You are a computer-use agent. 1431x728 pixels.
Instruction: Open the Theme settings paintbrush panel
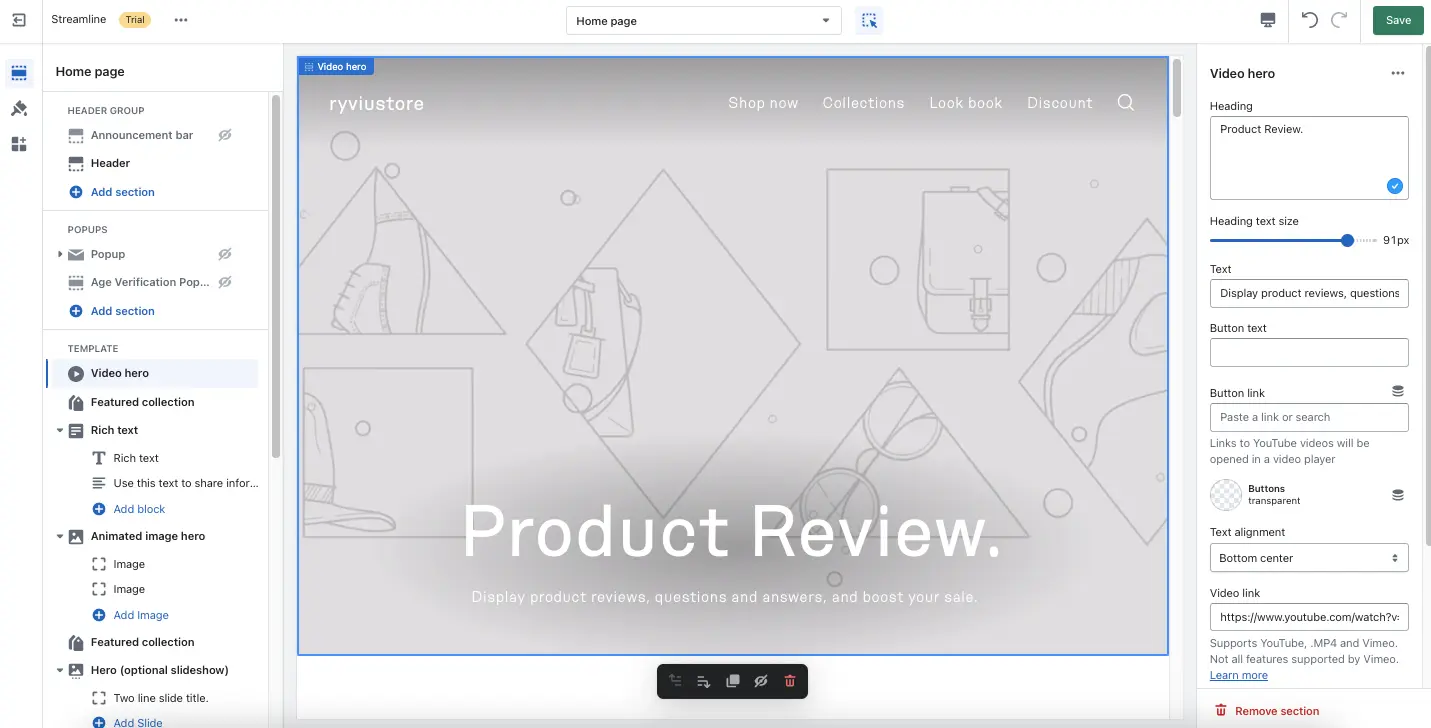19,108
